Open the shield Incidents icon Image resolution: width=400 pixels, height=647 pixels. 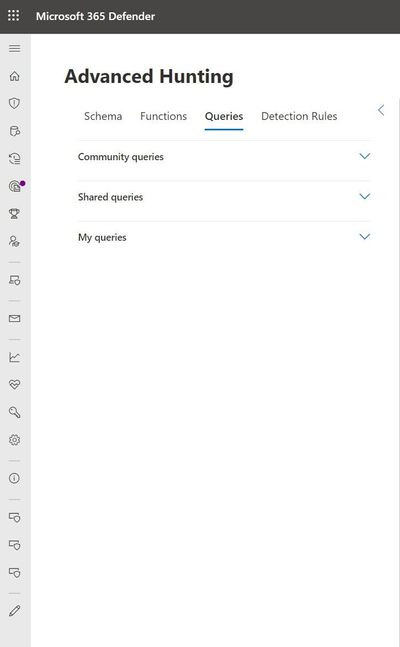pos(14,103)
